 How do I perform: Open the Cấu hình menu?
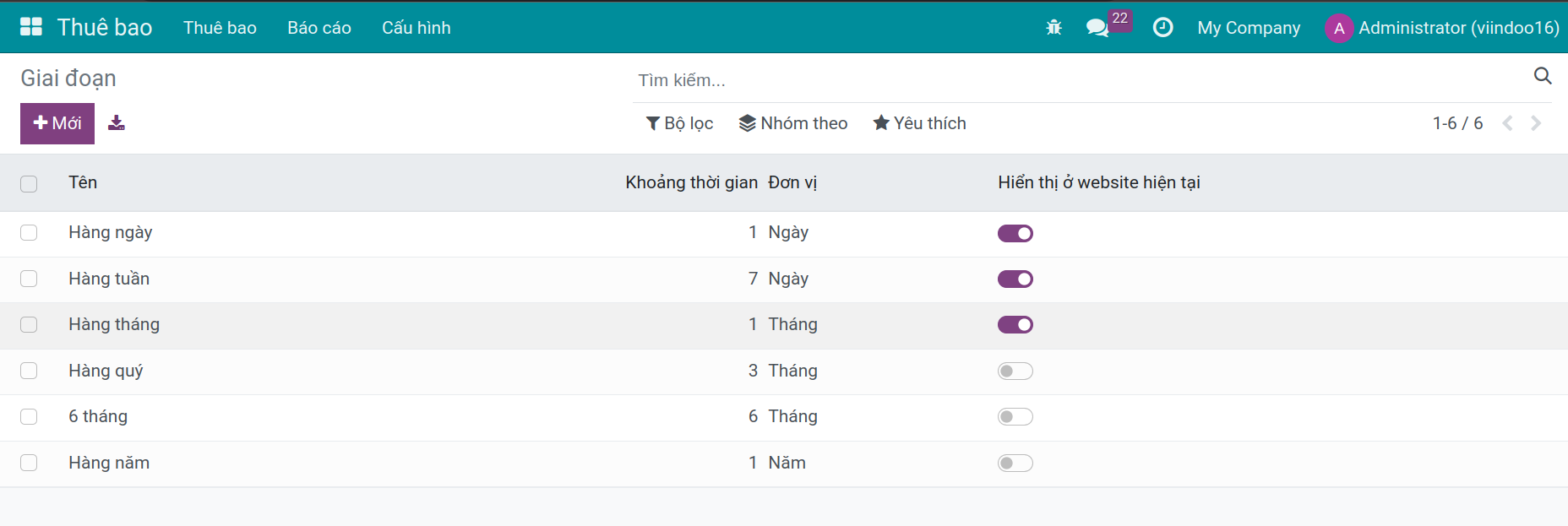coord(416,27)
